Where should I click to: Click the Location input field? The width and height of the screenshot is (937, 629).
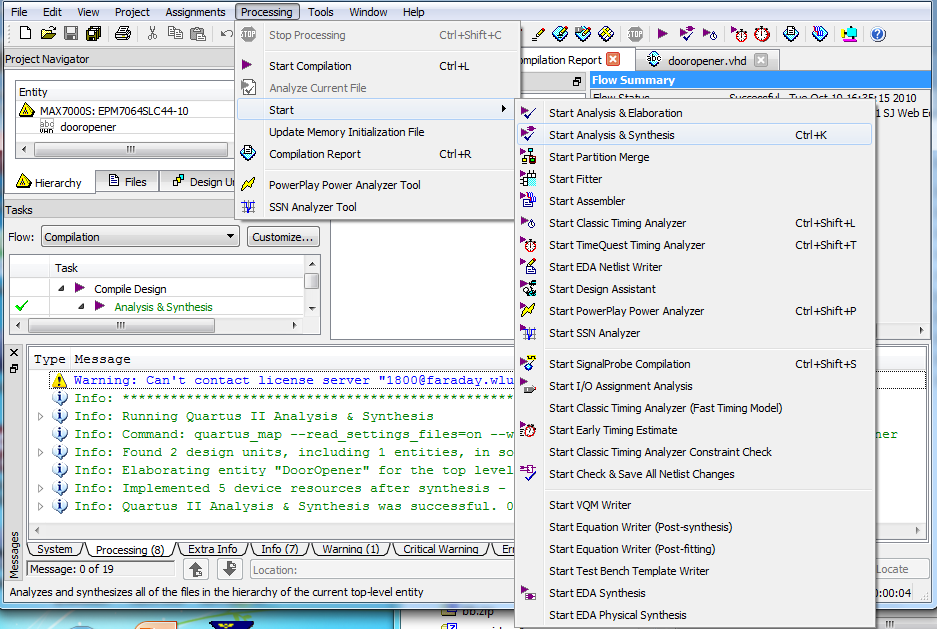tap(381, 569)
